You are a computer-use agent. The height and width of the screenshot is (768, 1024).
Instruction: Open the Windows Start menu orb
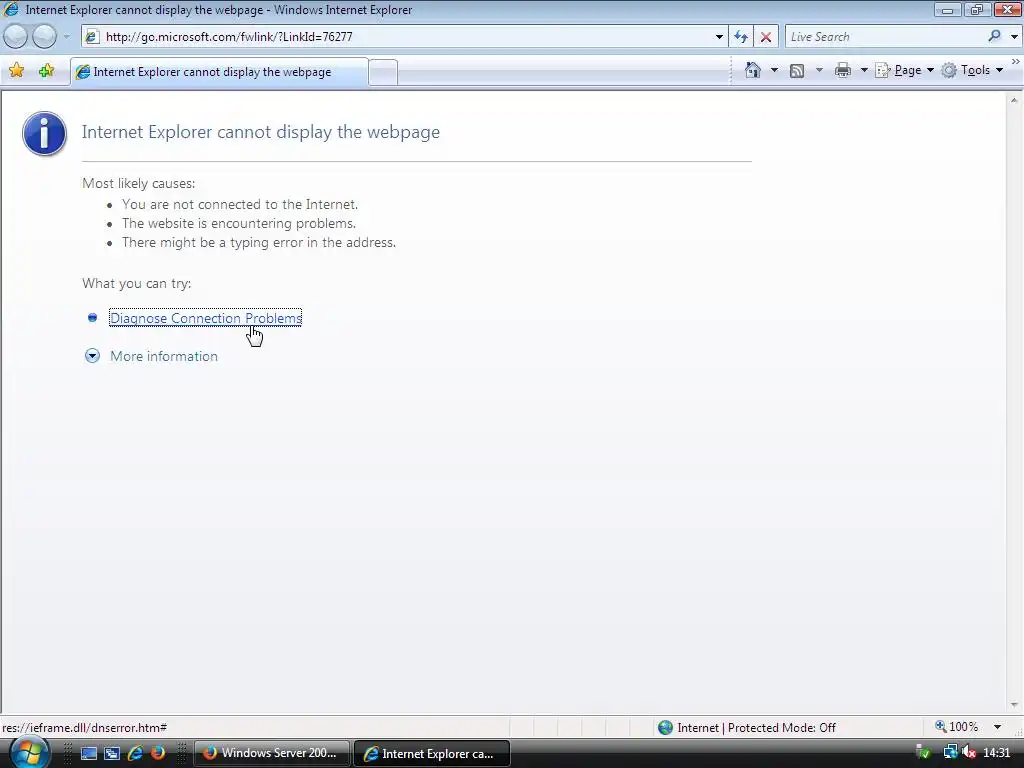pos(28,754)
